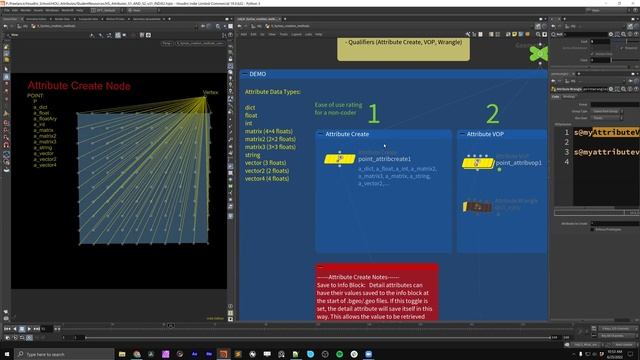
Task: Collapse the Attribute Create network box
Action: [x=320, y=134]
